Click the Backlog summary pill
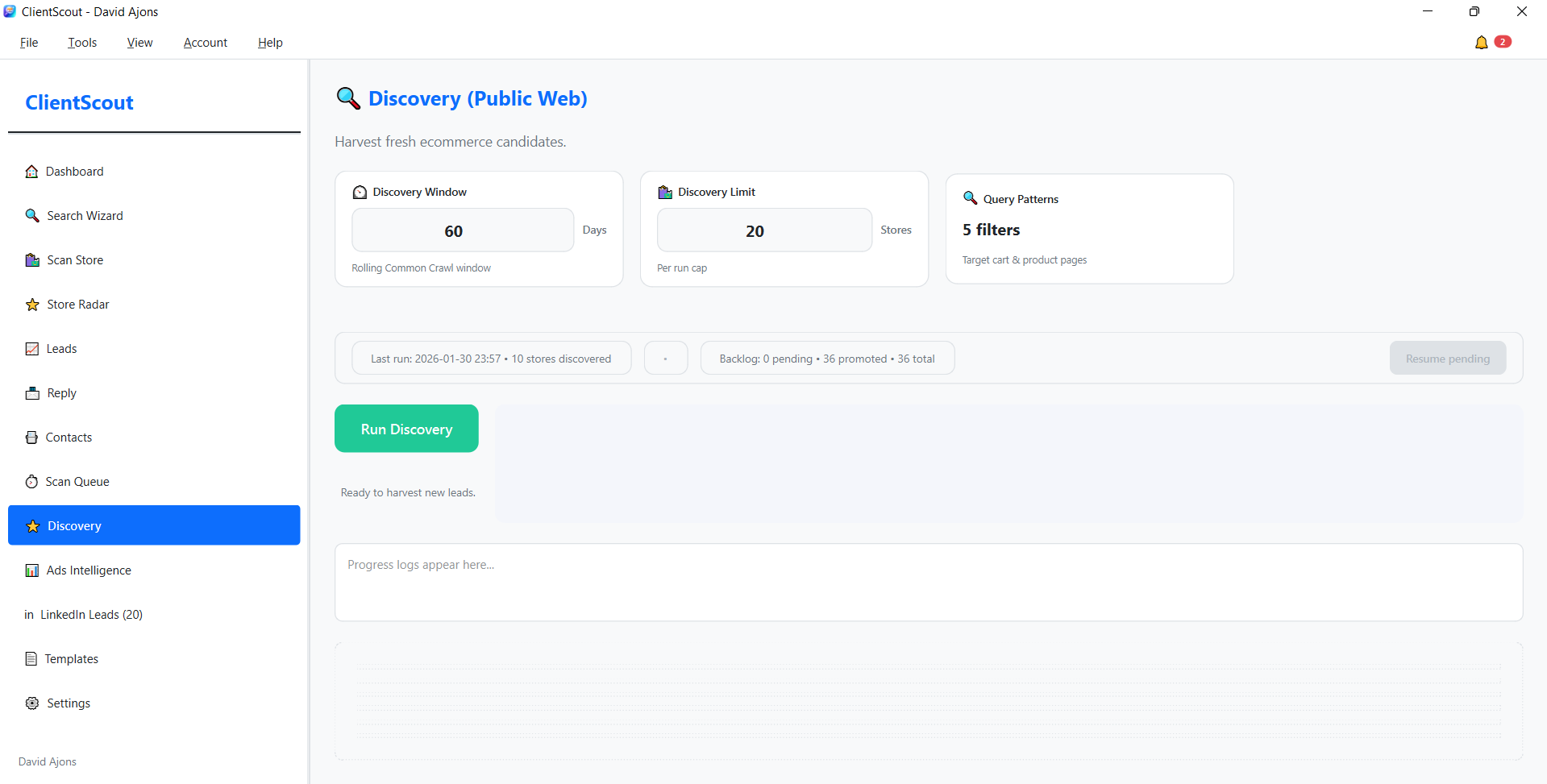Viewport: 1547px width, 784px height. point(827,359)
